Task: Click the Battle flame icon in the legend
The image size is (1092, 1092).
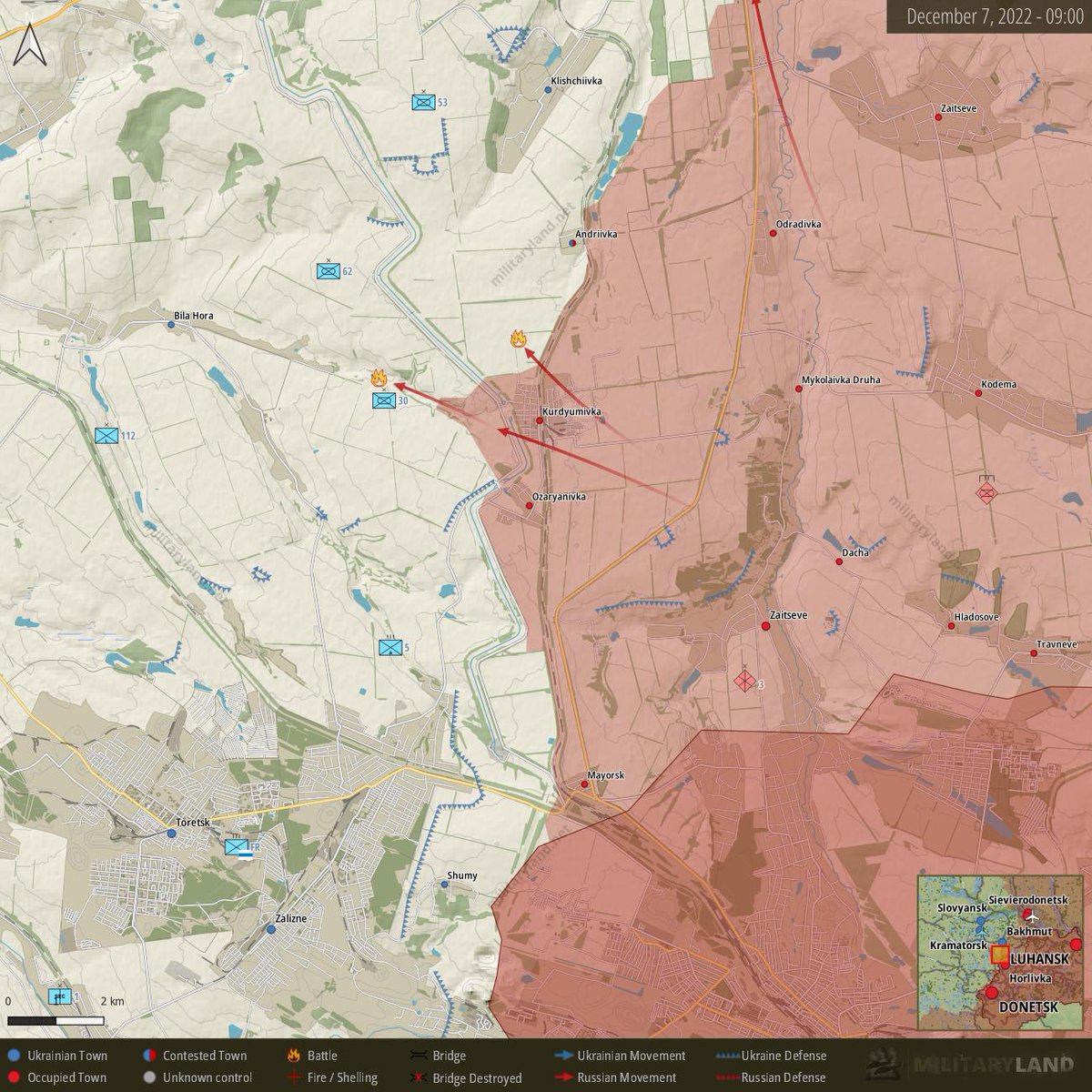Action: point(292,1056)
